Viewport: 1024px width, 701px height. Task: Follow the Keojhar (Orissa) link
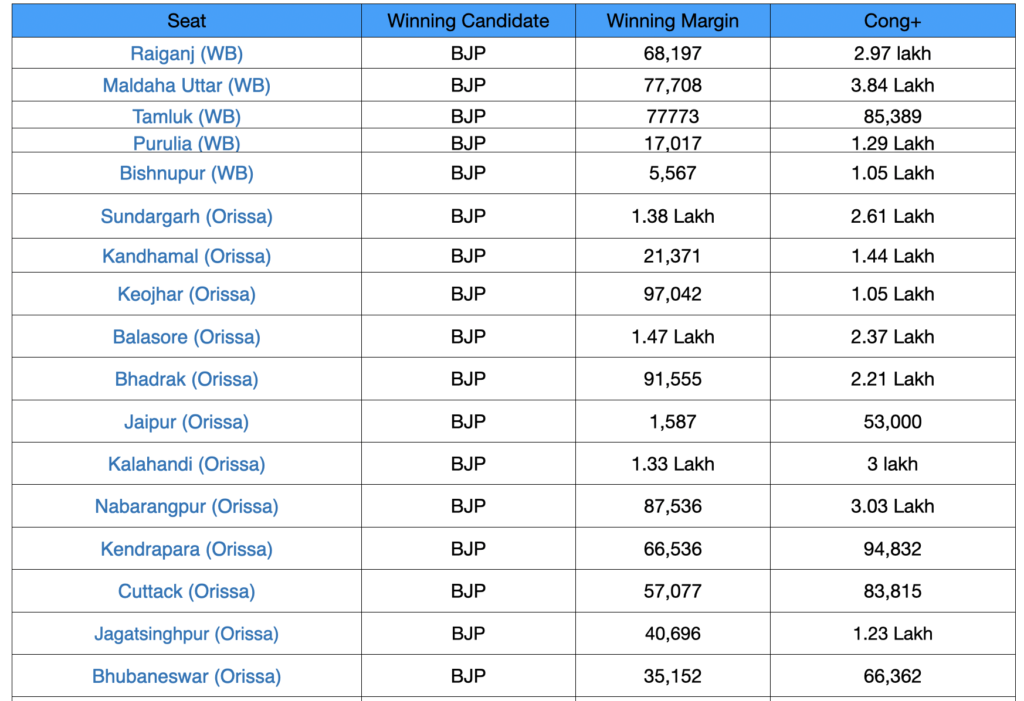point(187,294)
